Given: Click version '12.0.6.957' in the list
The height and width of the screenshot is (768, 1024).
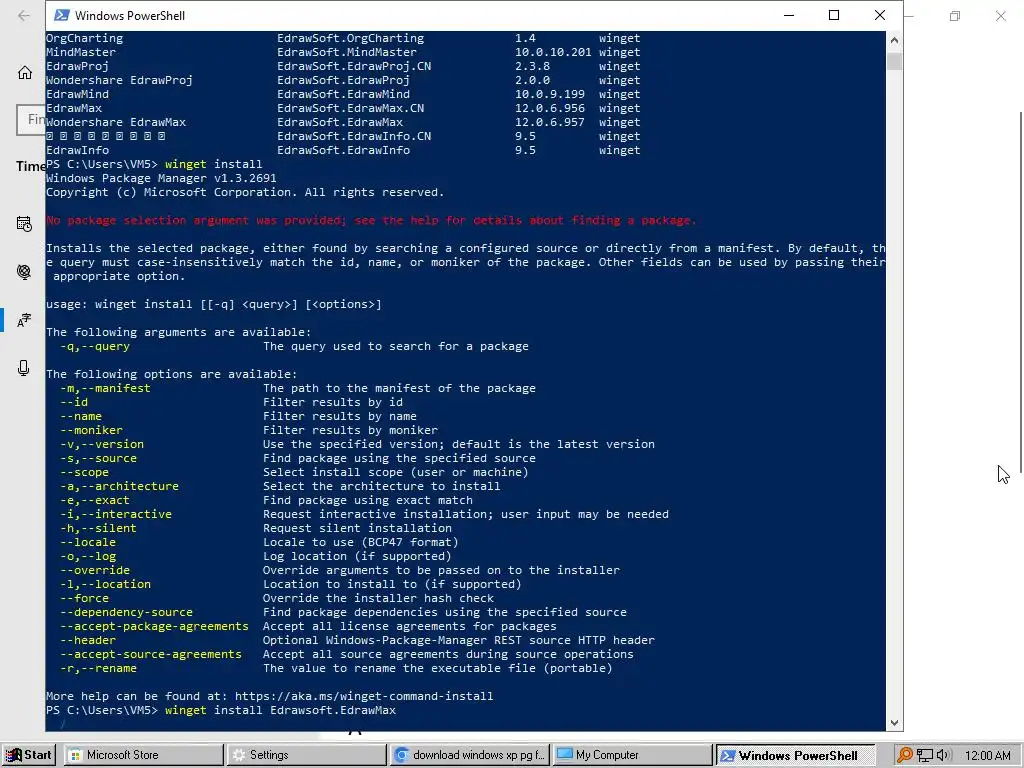Looking at the screenshot, I should click(550, 122).
